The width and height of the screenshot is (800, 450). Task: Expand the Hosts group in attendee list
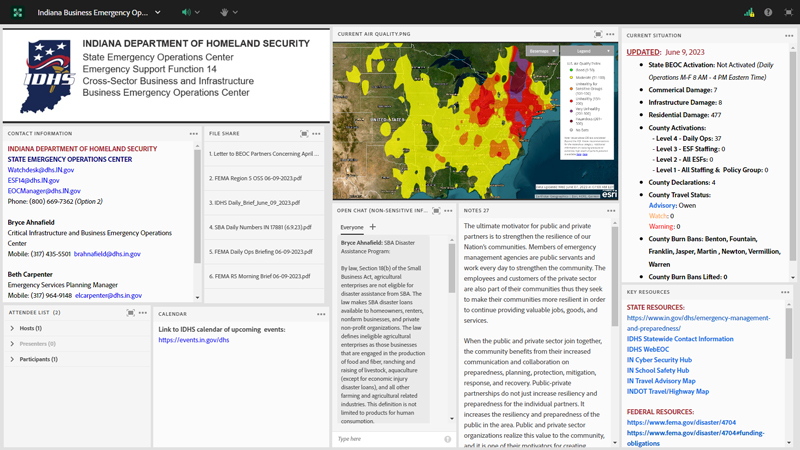(13, 328)
